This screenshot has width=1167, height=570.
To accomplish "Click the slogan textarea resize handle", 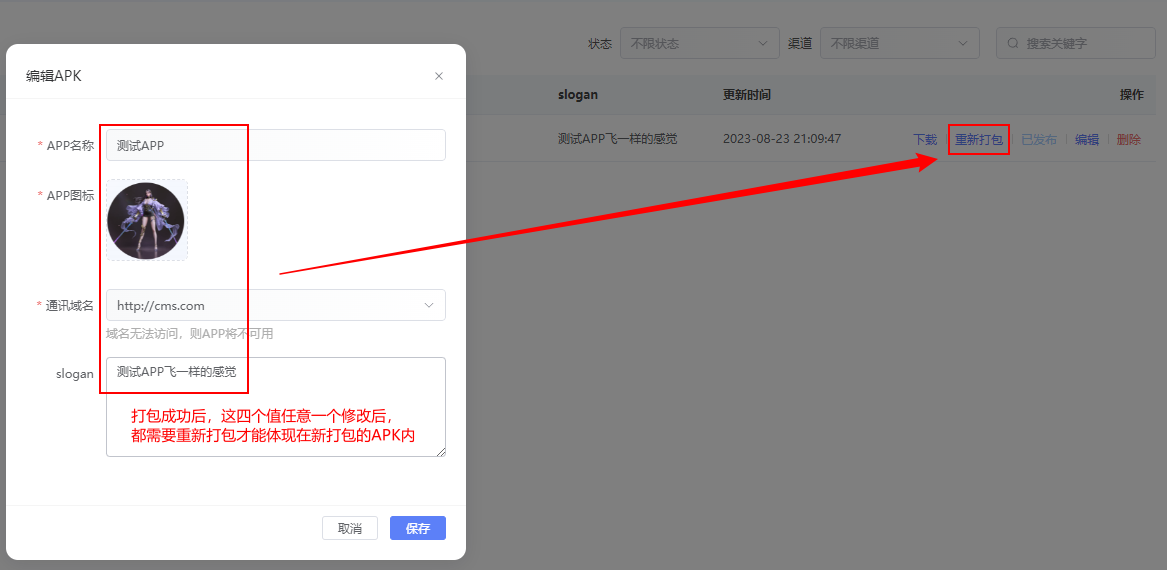I will pos(441,452).
